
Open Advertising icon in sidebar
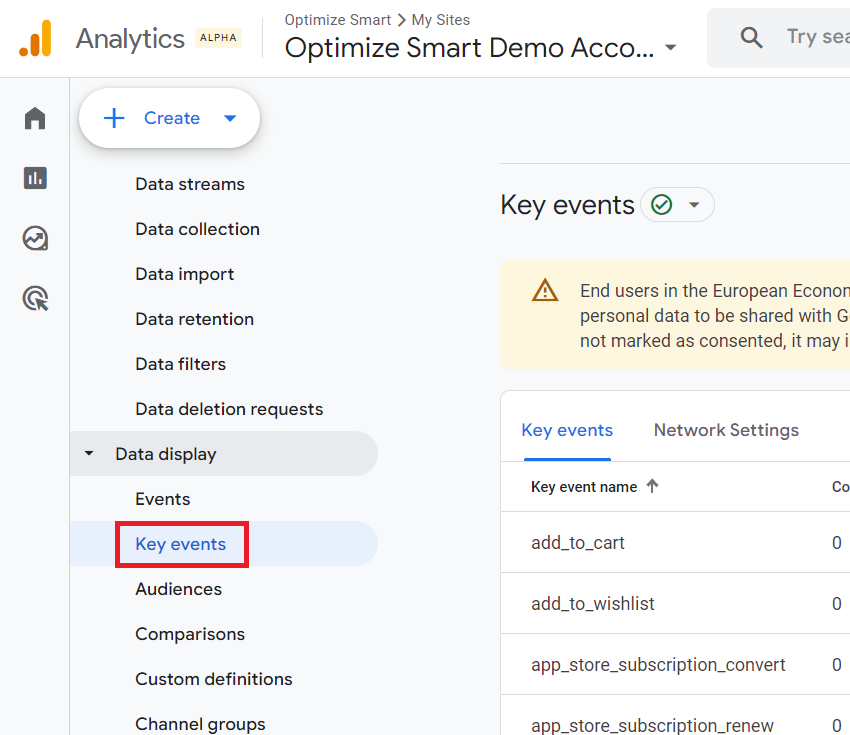pyautogui.click(x=35, y=299)
